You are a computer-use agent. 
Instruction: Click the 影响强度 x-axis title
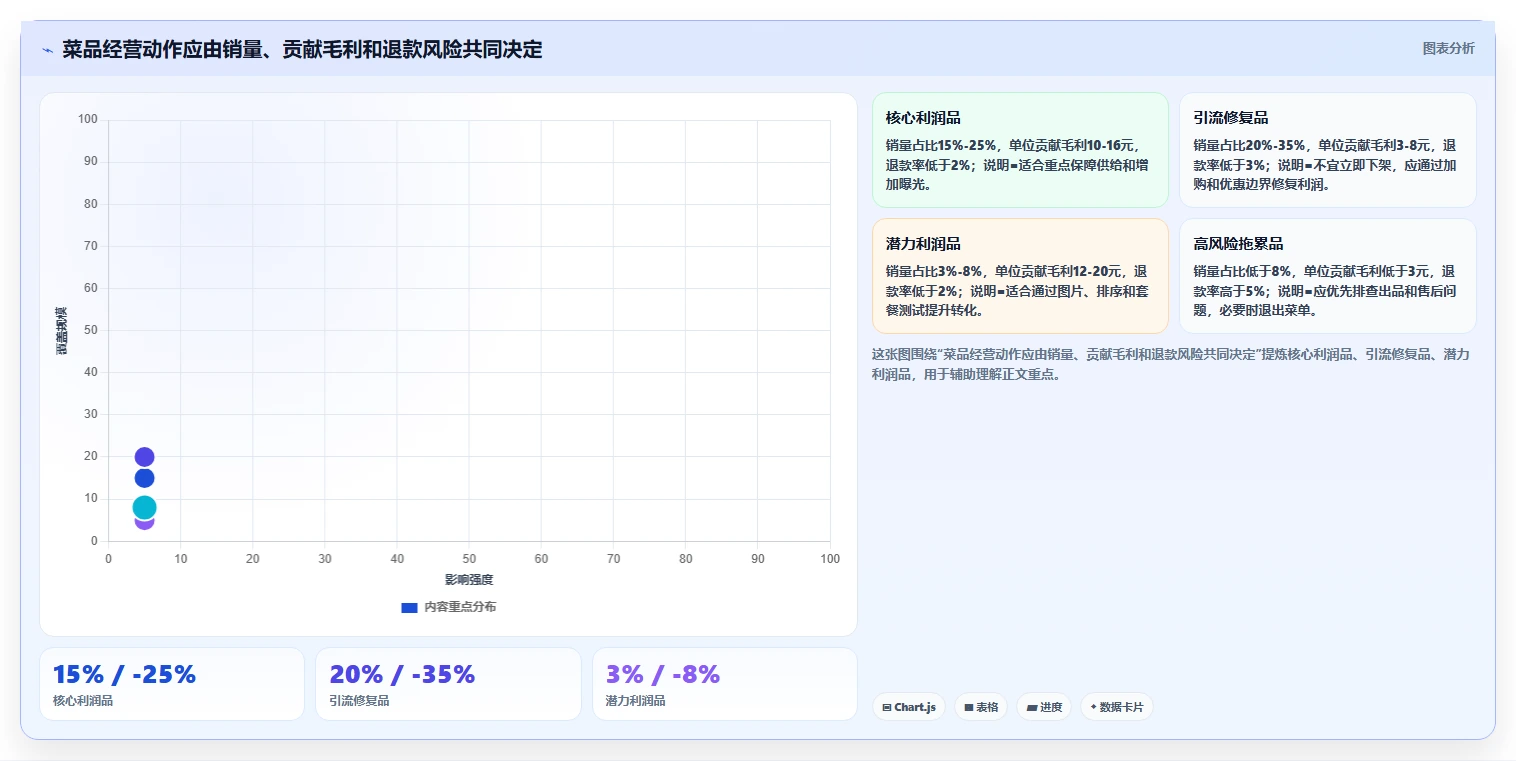point(469,580)
